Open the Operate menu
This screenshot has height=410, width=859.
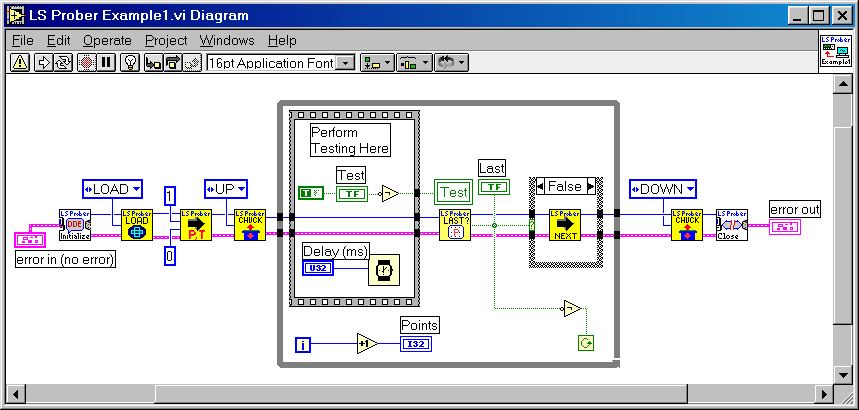pyautogui.click(x=107, y=40)
